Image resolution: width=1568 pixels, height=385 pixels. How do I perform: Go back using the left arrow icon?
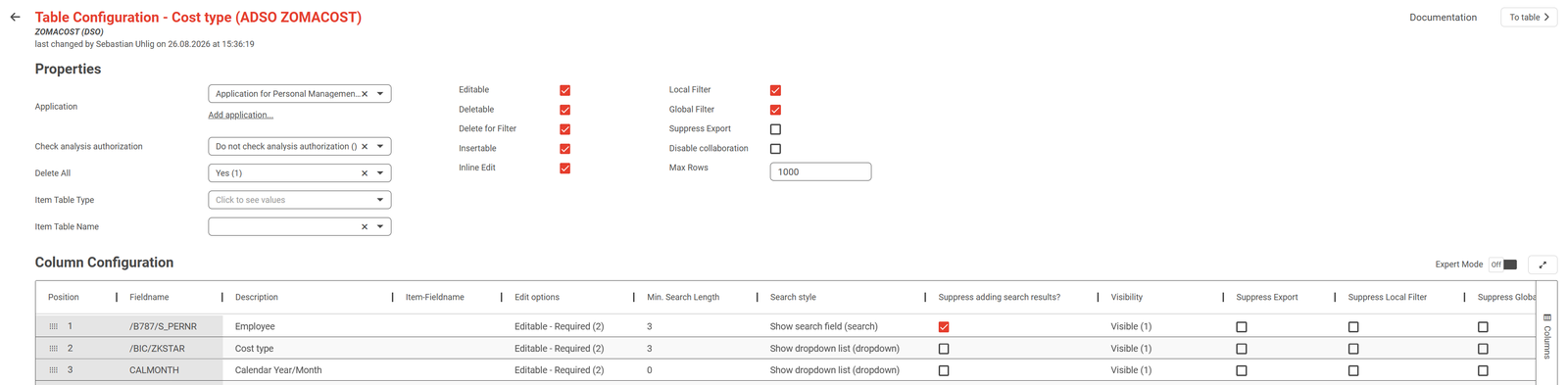click(x=15, y=17)
